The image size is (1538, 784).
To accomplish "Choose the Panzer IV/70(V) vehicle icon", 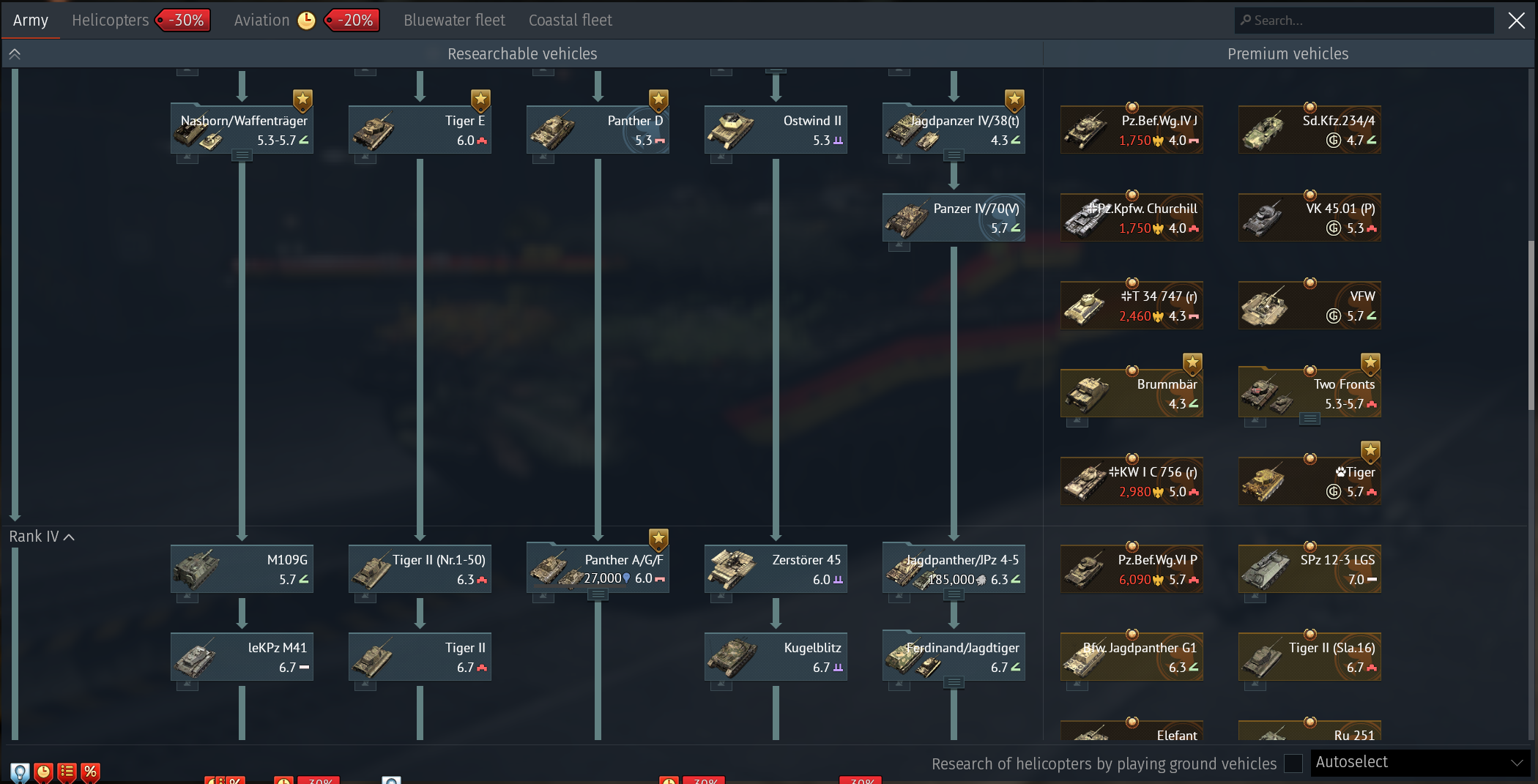I will coord(907,220).
